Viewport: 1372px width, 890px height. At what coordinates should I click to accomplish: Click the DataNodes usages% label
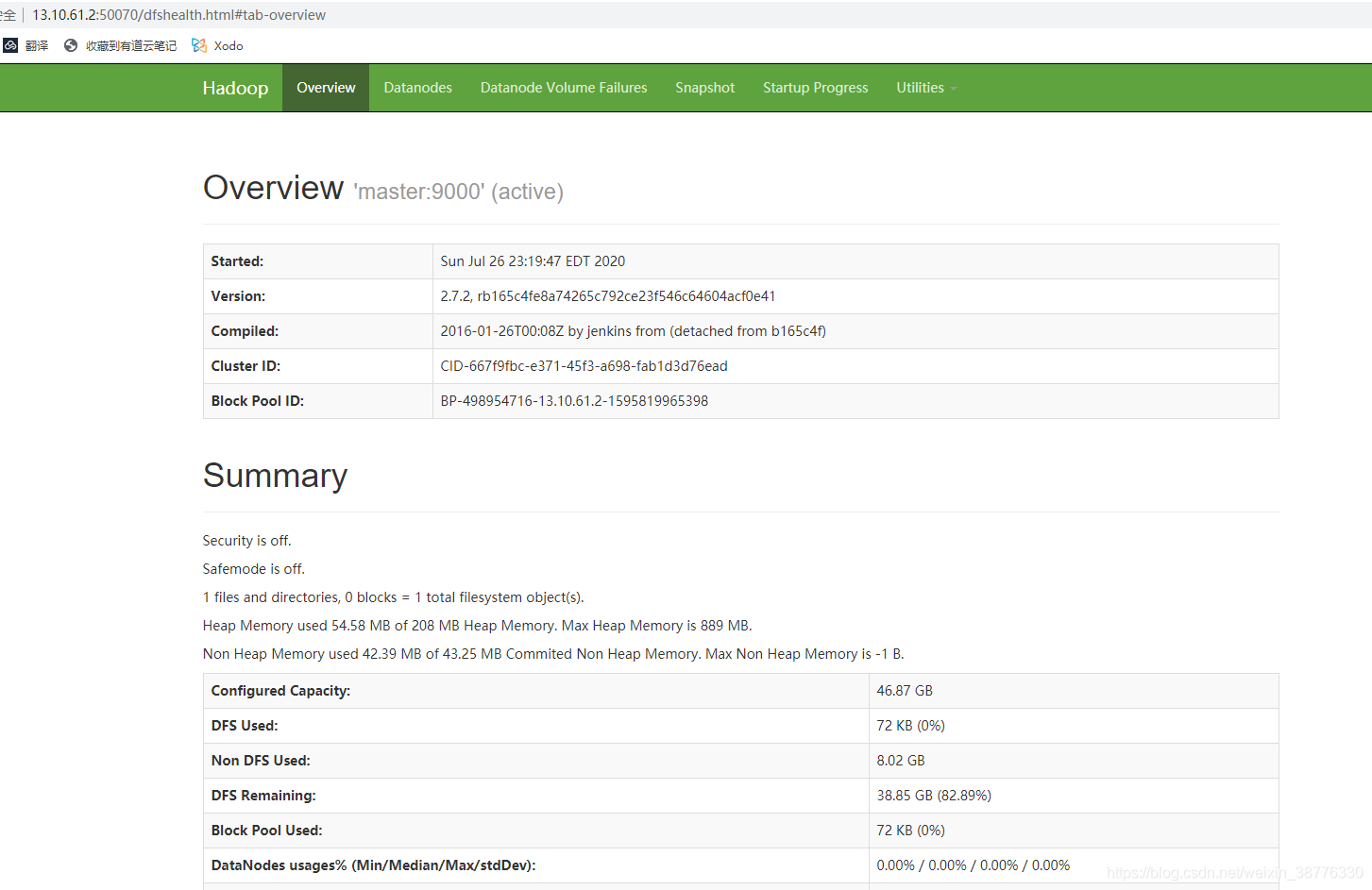point(373,865)
